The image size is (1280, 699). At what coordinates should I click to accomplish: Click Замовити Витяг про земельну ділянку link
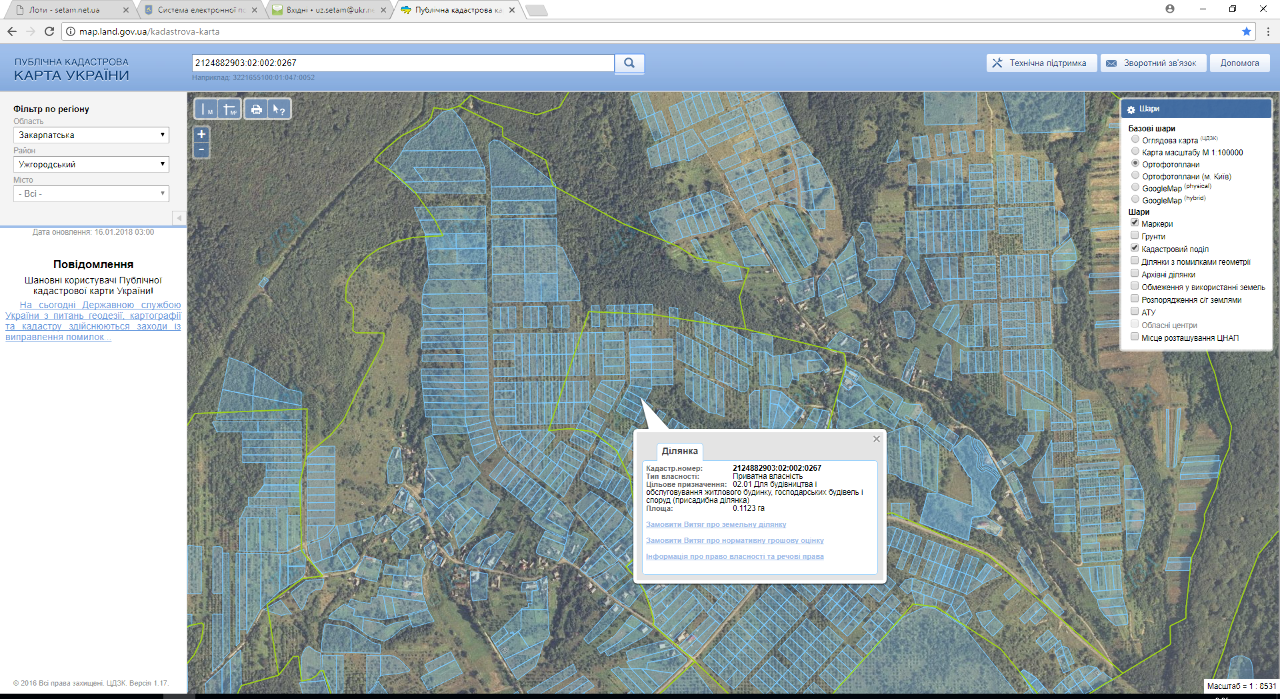pos(716,524)
